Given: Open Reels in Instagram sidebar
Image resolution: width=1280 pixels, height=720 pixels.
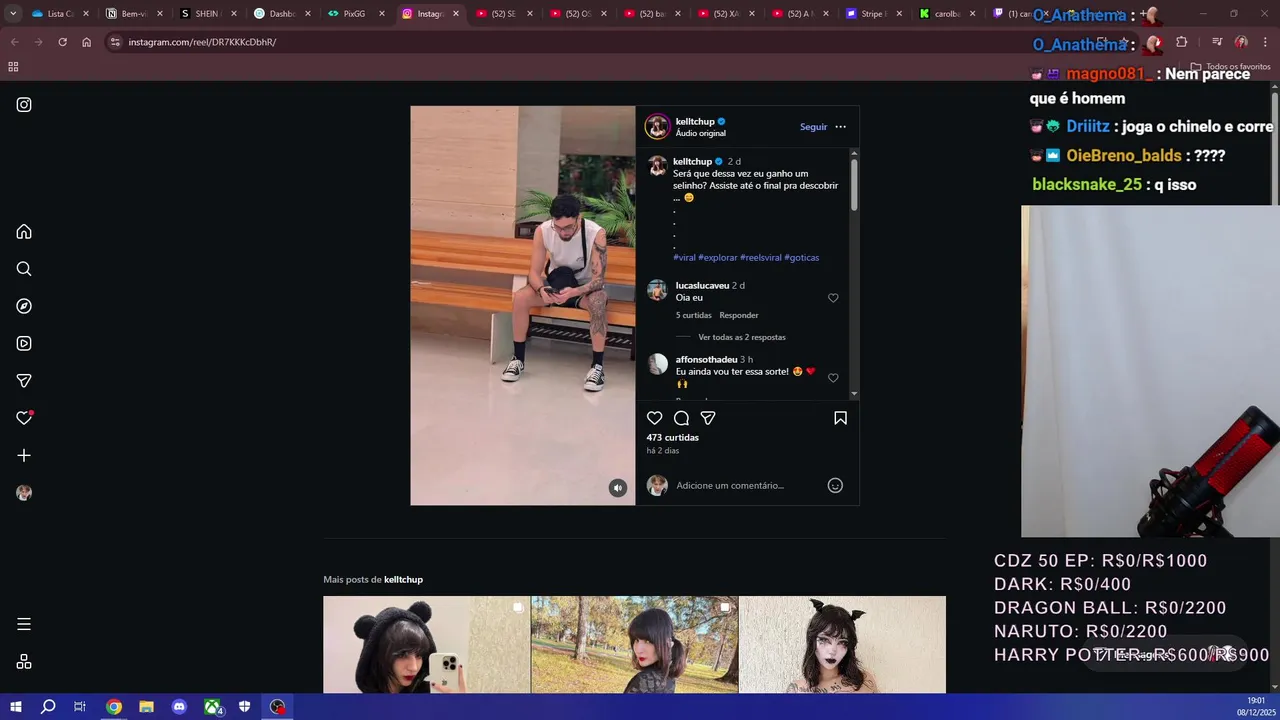Looking at the screenshot, I should click(x=24, y=343).
